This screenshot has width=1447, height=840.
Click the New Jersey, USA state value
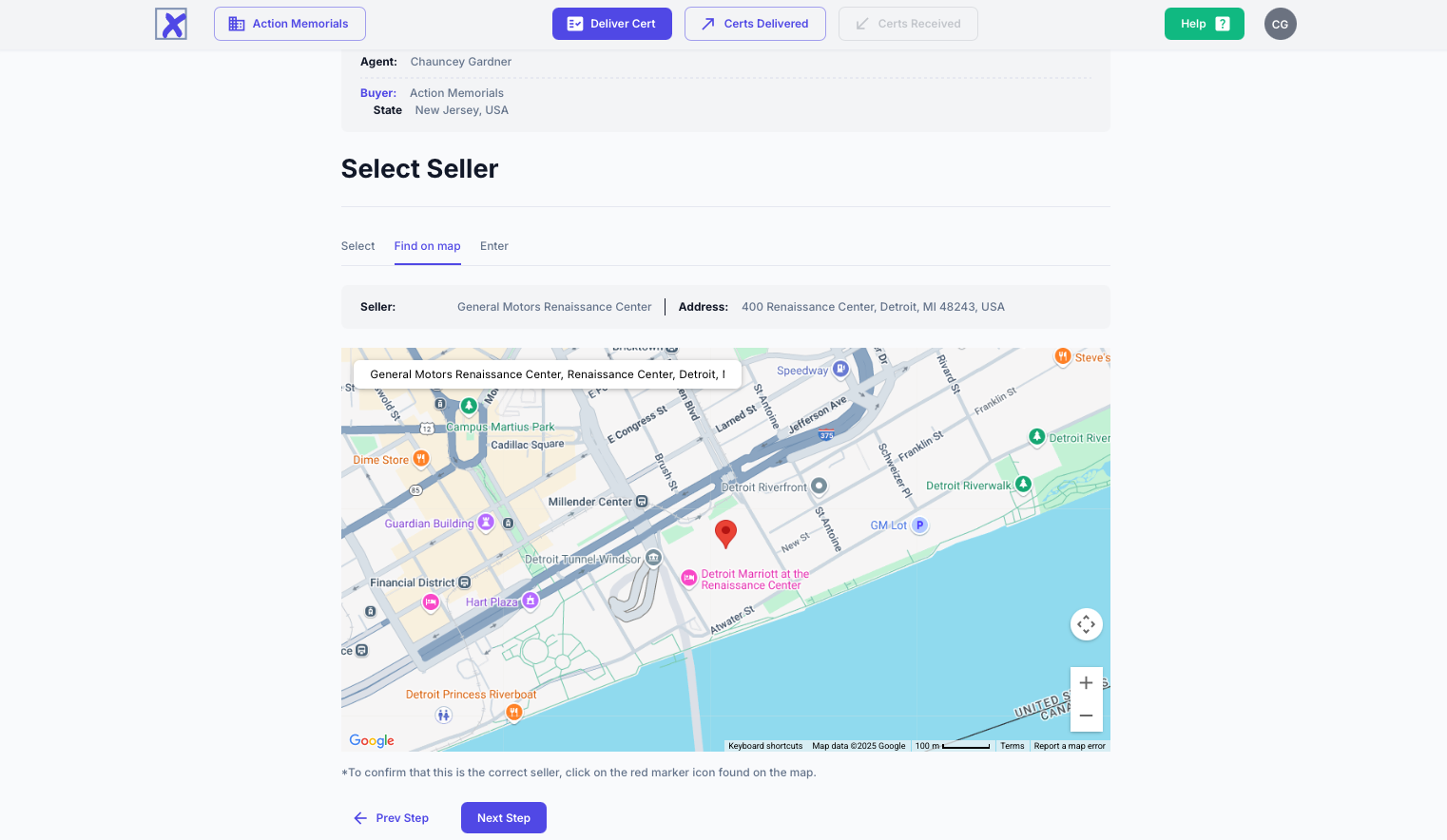(462, 110)
